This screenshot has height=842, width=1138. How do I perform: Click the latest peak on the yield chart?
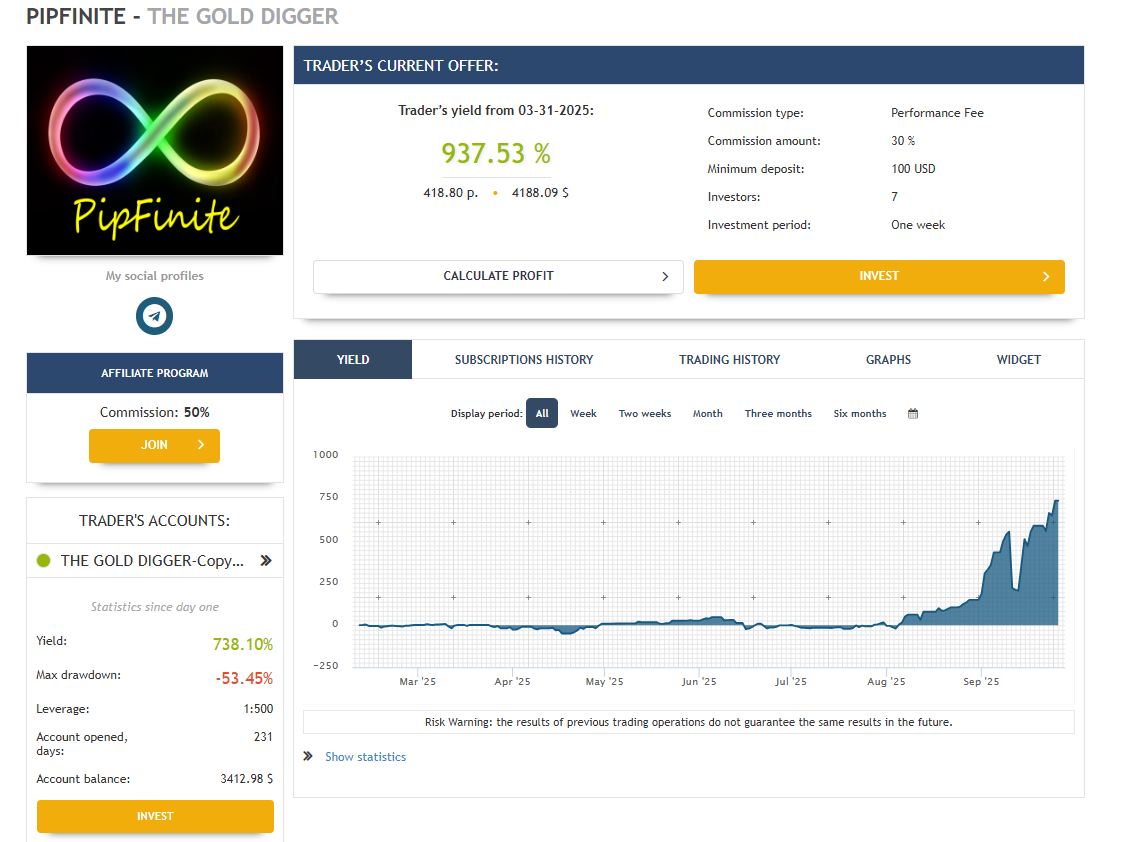[x=1057, y=500]
